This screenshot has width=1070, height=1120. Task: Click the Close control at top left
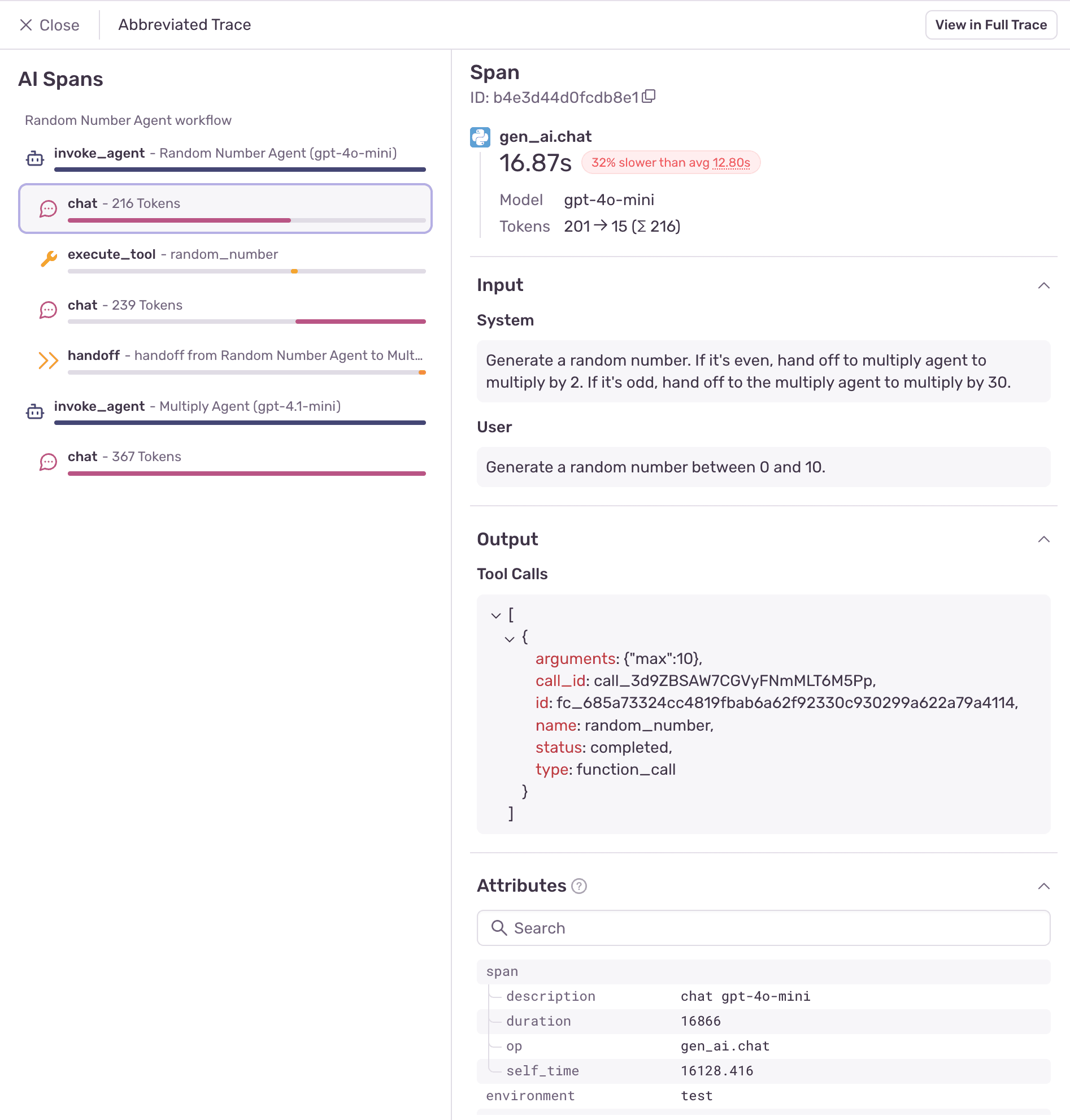(49, 25)
